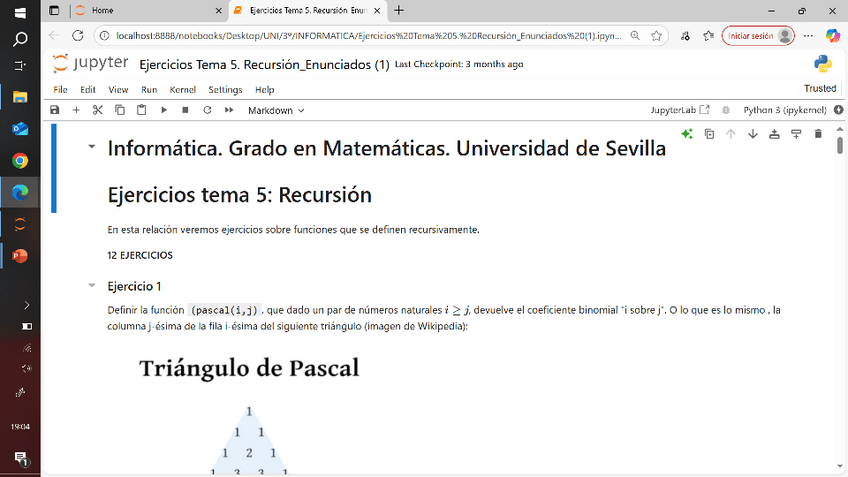The width and height of the screenshot is (848, 477).
Task: Insert a cell below with the plus icon
Action: pos(76,110)
